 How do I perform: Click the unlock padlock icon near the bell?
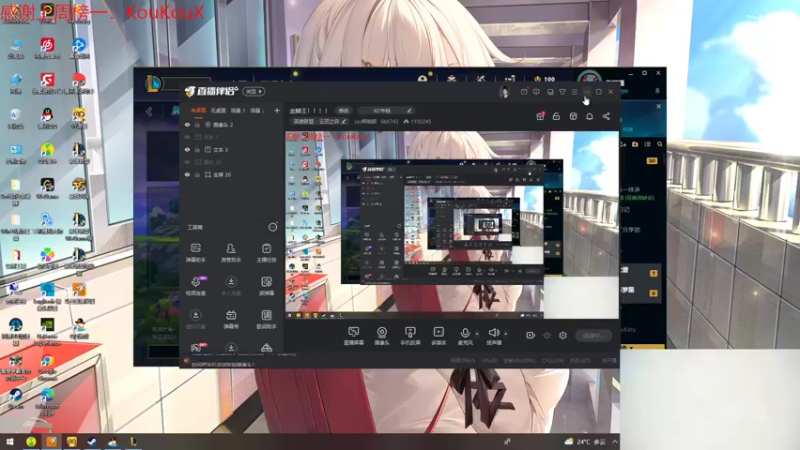point(556,116)
